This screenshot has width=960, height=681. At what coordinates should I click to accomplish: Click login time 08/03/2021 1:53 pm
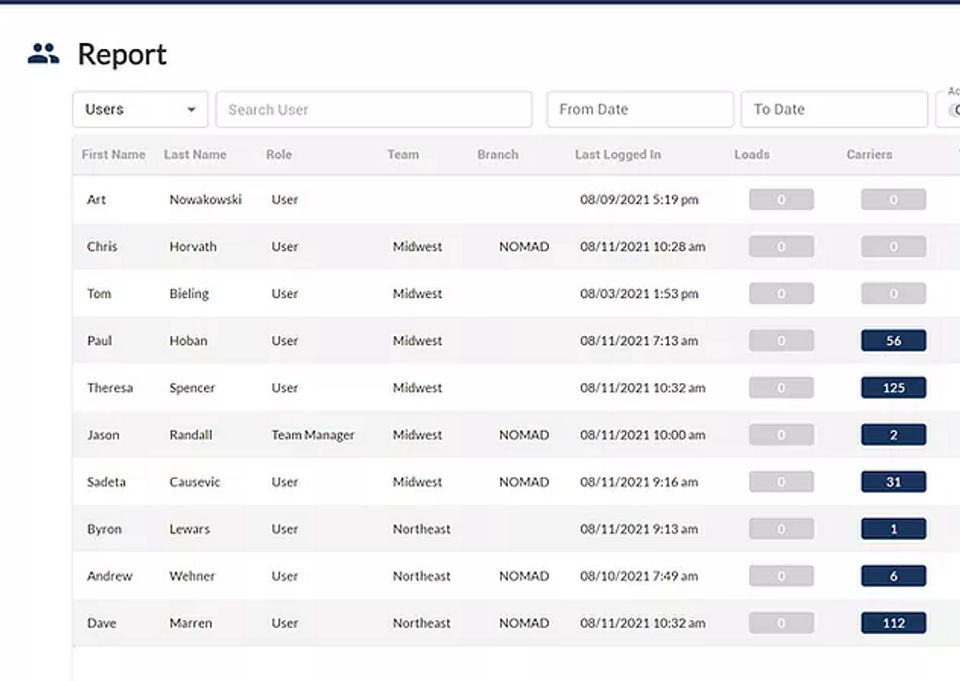639,294
